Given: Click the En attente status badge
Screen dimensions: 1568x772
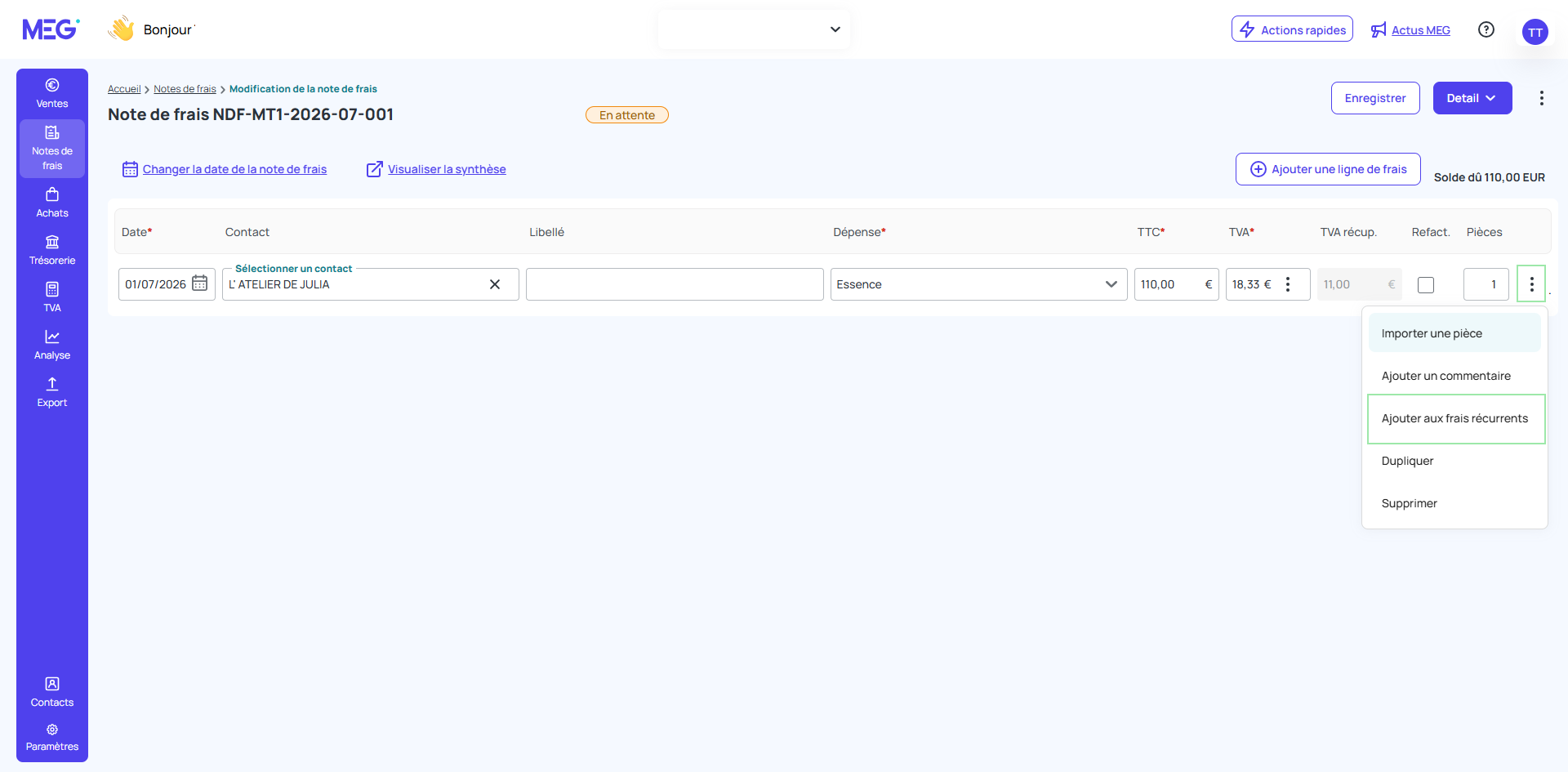Looking at the screenshot, I should click(x=627, y=115).
